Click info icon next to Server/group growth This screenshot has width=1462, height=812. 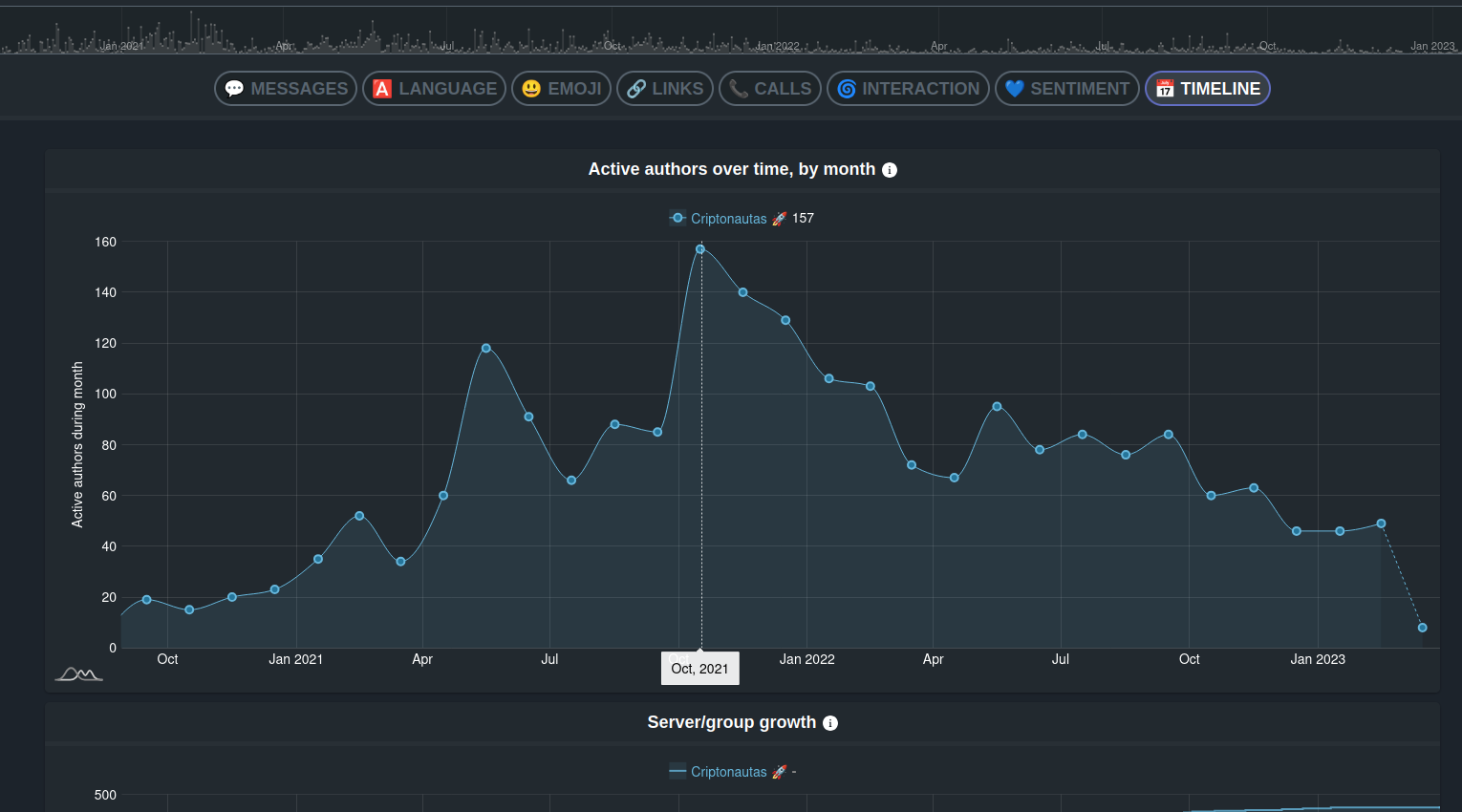pos(830,723)
